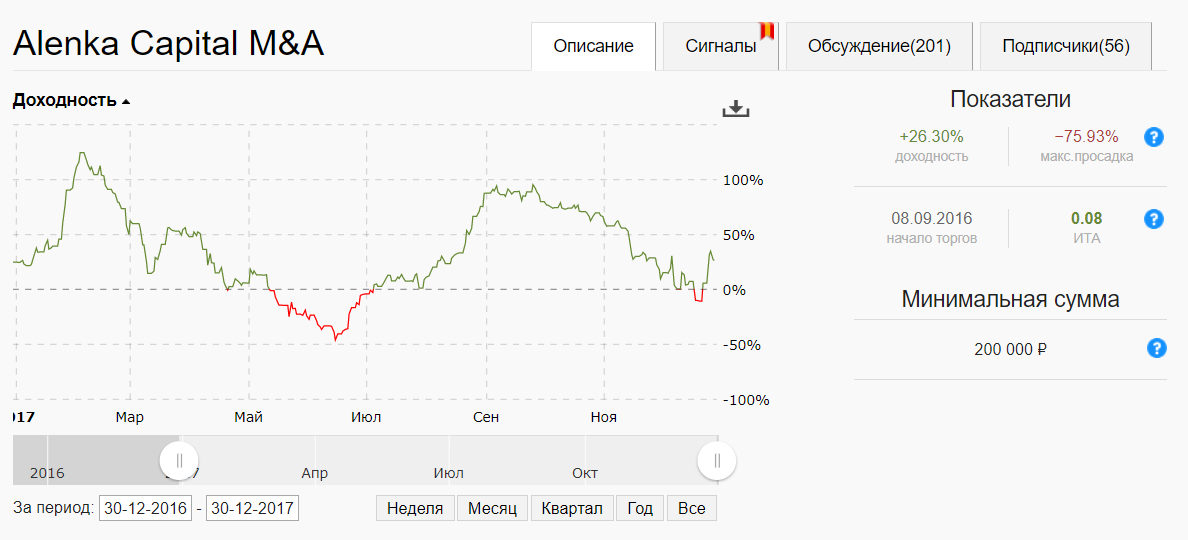1188x540 pixels.
Task: Switch to the Описание tab
Action: tap(593, 46)
